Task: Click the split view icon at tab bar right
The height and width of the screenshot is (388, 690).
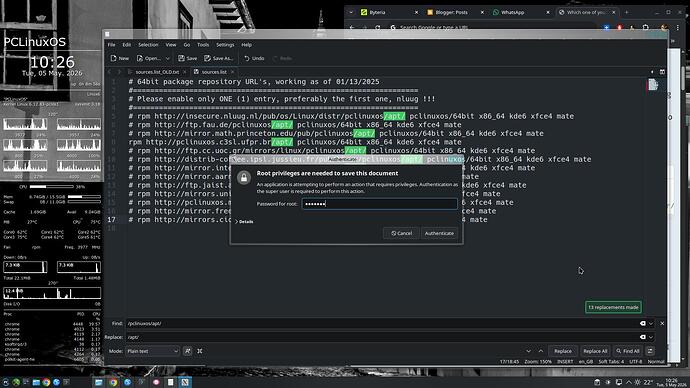Action: [662, 72]
